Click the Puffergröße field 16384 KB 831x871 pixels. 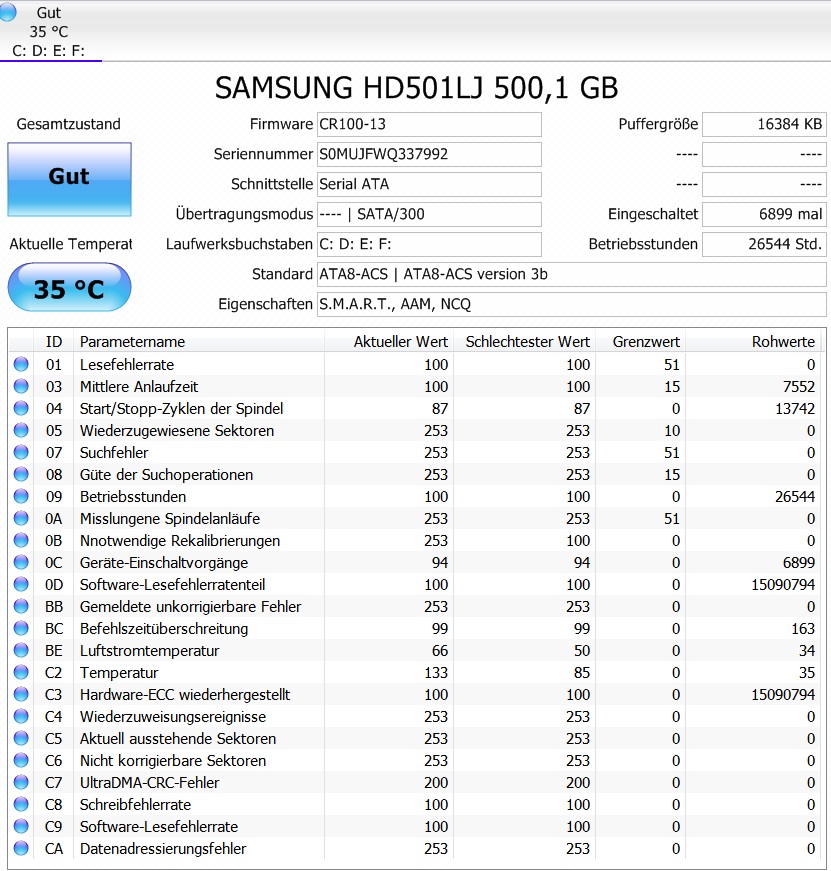(764, 124)
